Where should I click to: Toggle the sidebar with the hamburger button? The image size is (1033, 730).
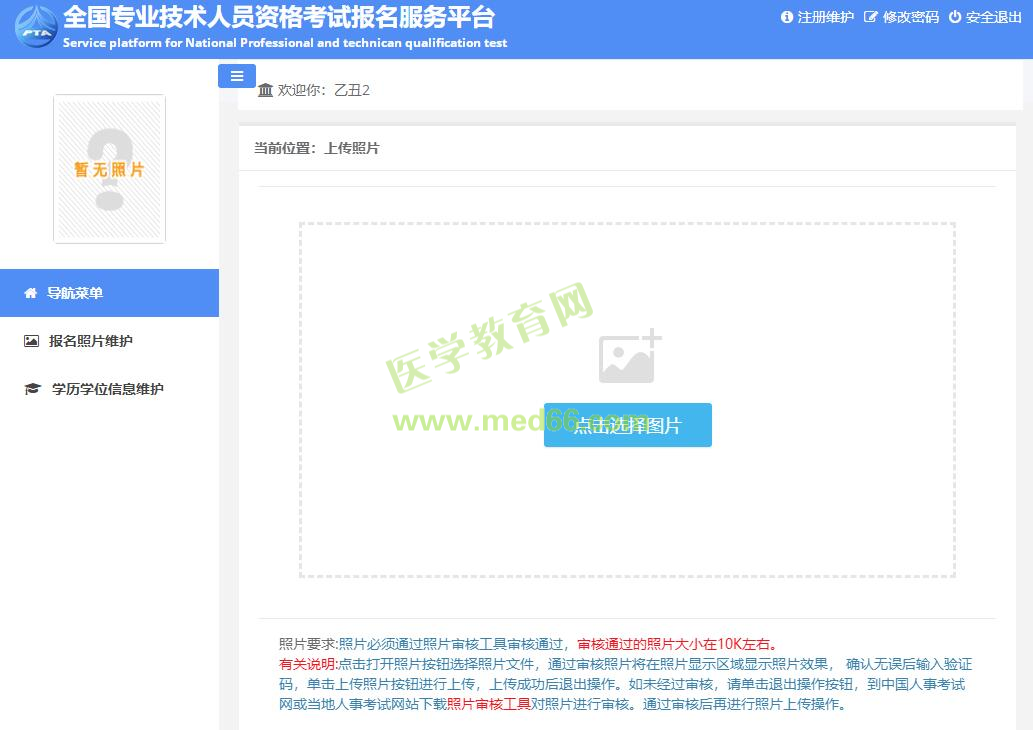[x=237, y=76]
